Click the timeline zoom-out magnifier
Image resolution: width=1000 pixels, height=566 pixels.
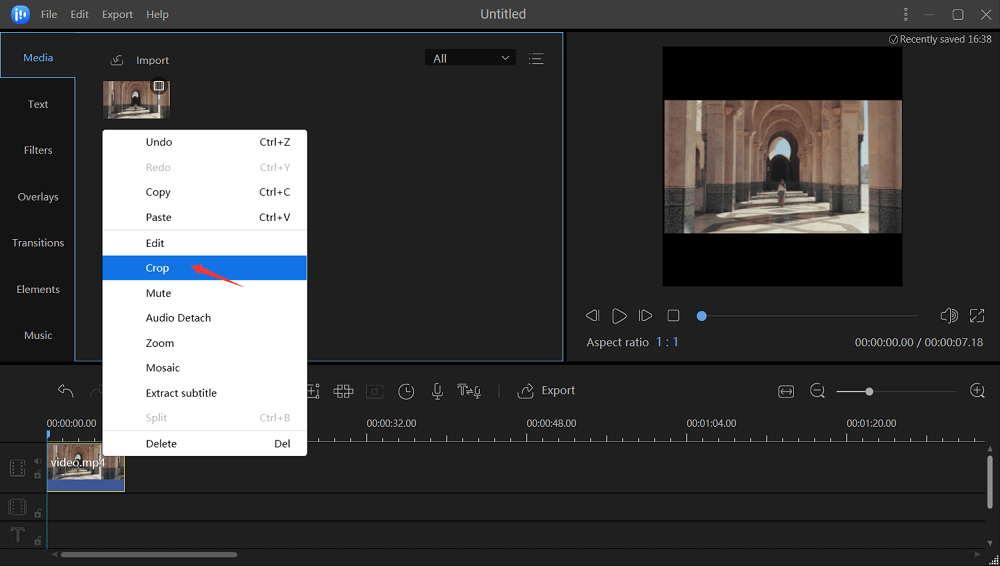pos(817,391)
